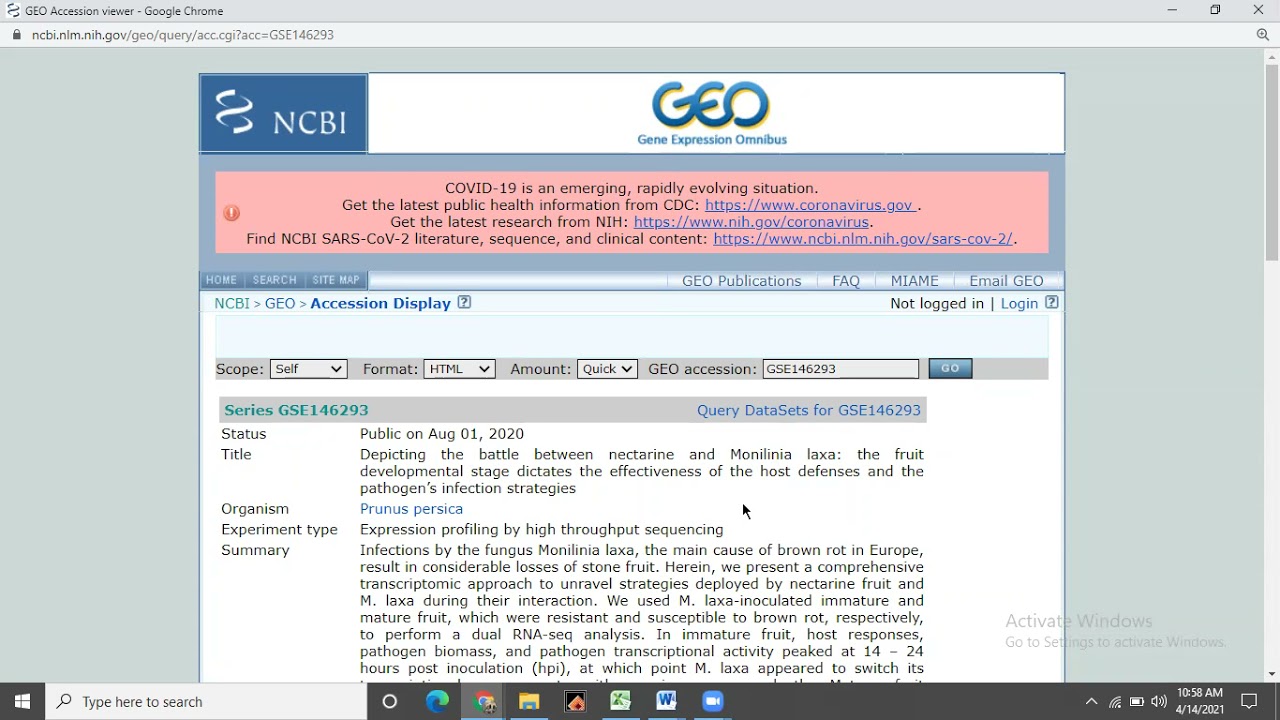This screenshot has height=720, width=1280.
Task: Click the network Wi-Fi tray icon
Action: point(1115,702)
